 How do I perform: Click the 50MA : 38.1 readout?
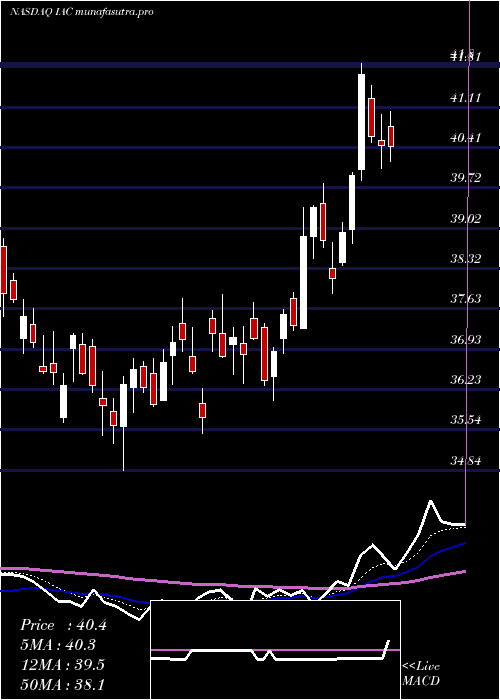63,684
